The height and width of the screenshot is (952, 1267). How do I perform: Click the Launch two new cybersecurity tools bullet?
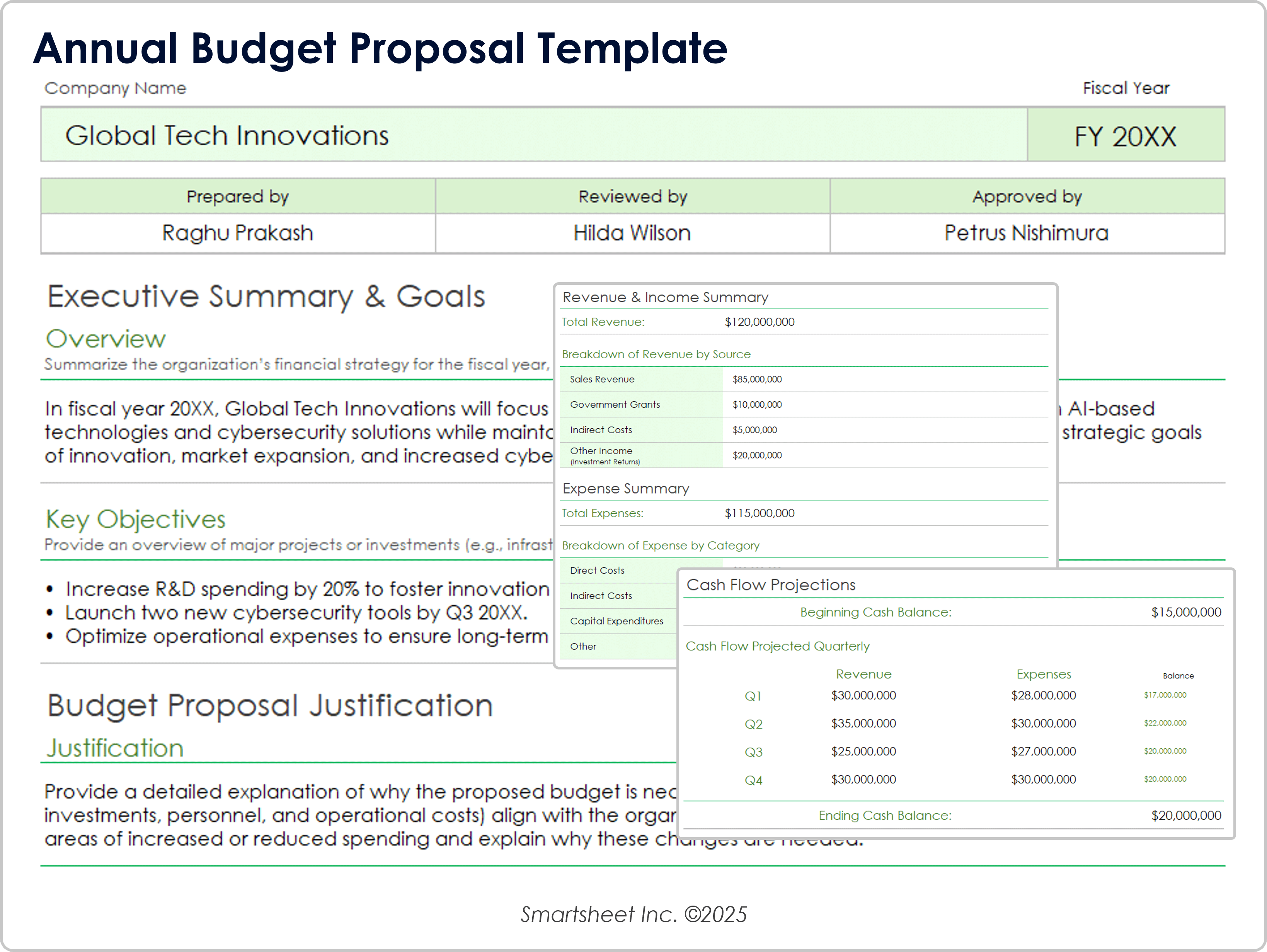click(296, 613)
